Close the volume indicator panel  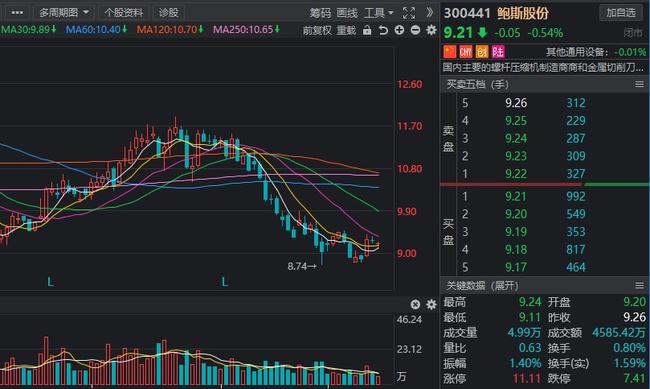[415, 304]
